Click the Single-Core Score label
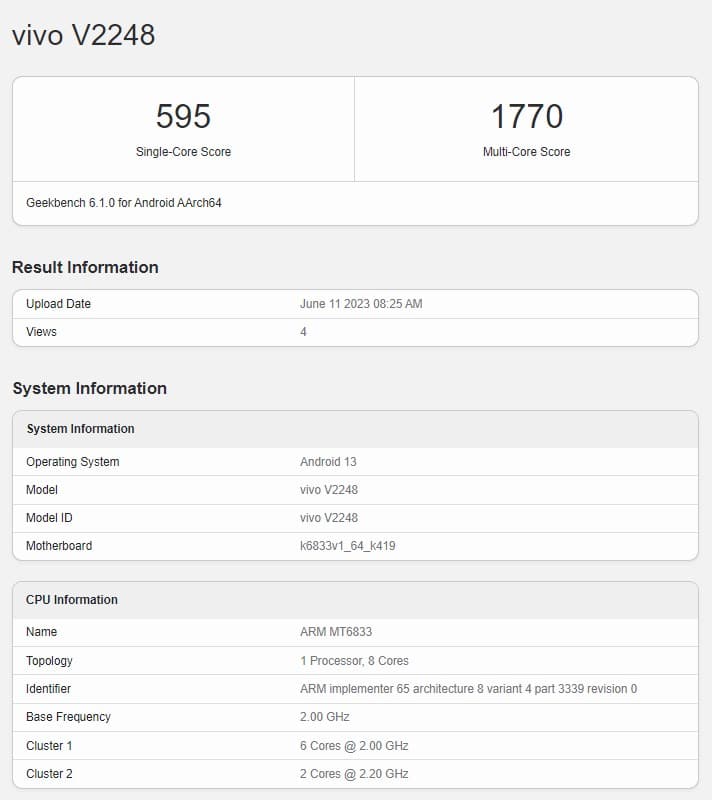 (183, 152)
